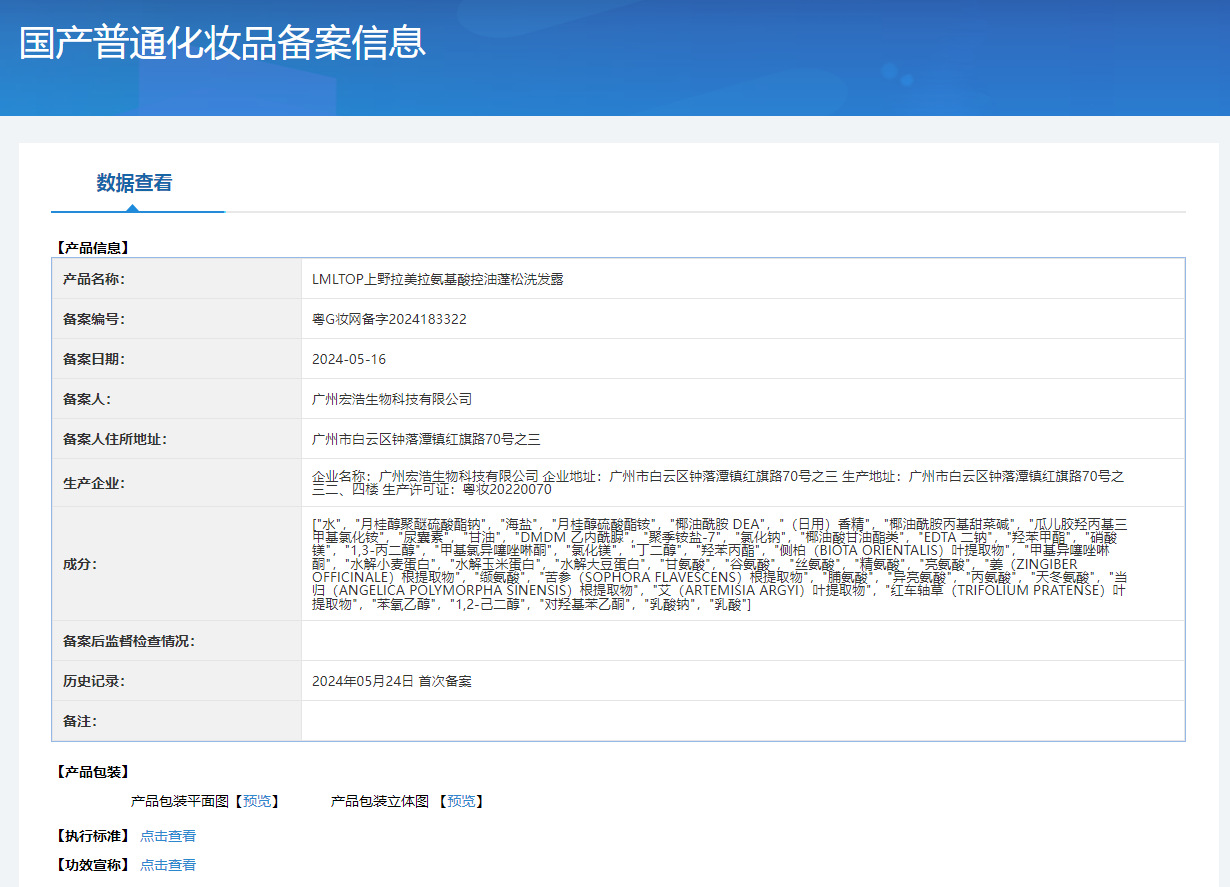Select history entry 2024年05月24日 首次备案
This screenshot has width=1230, height=887.
(392, 681)
